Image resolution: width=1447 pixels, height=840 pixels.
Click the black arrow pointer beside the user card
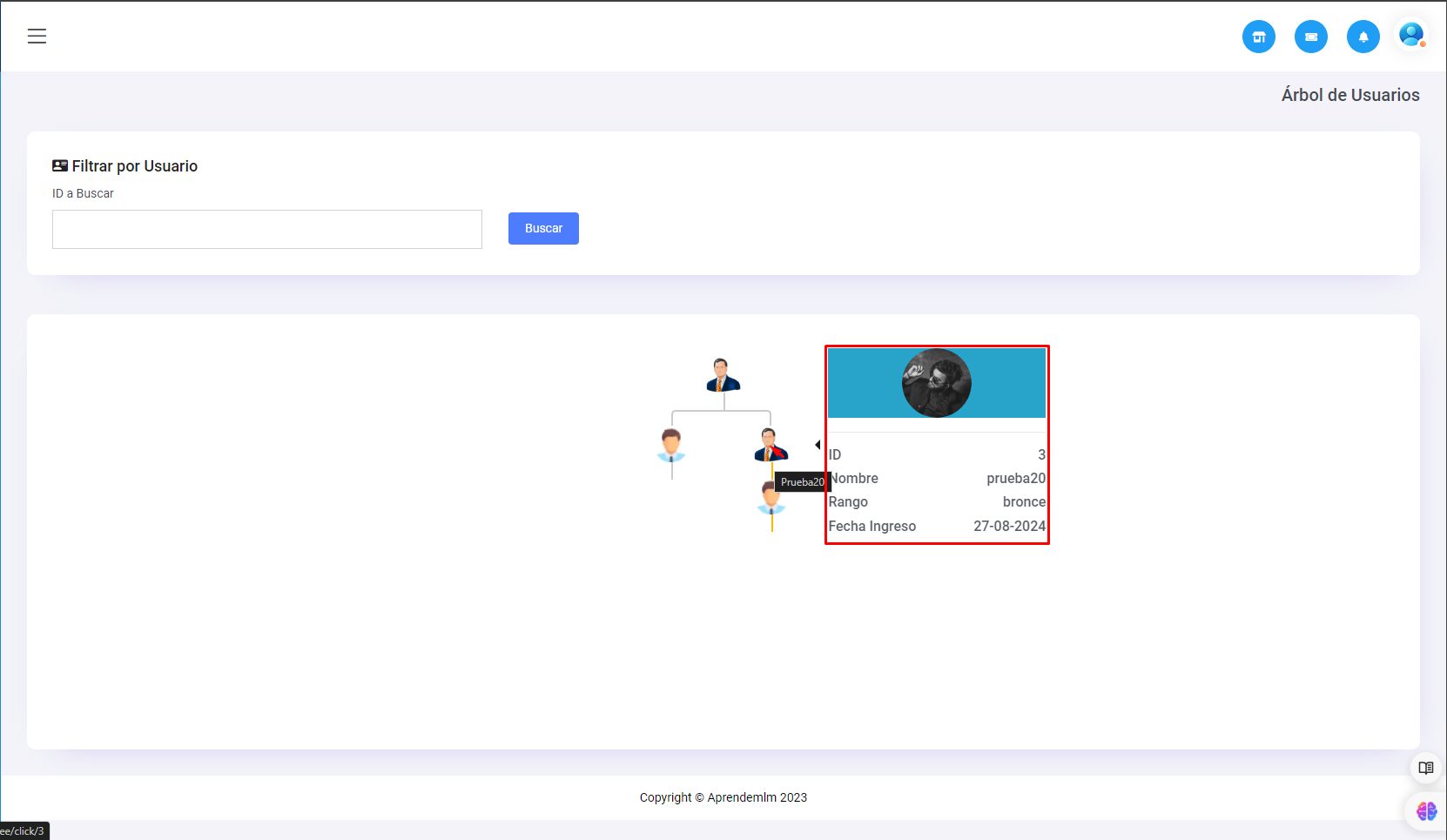coord(818,445)
